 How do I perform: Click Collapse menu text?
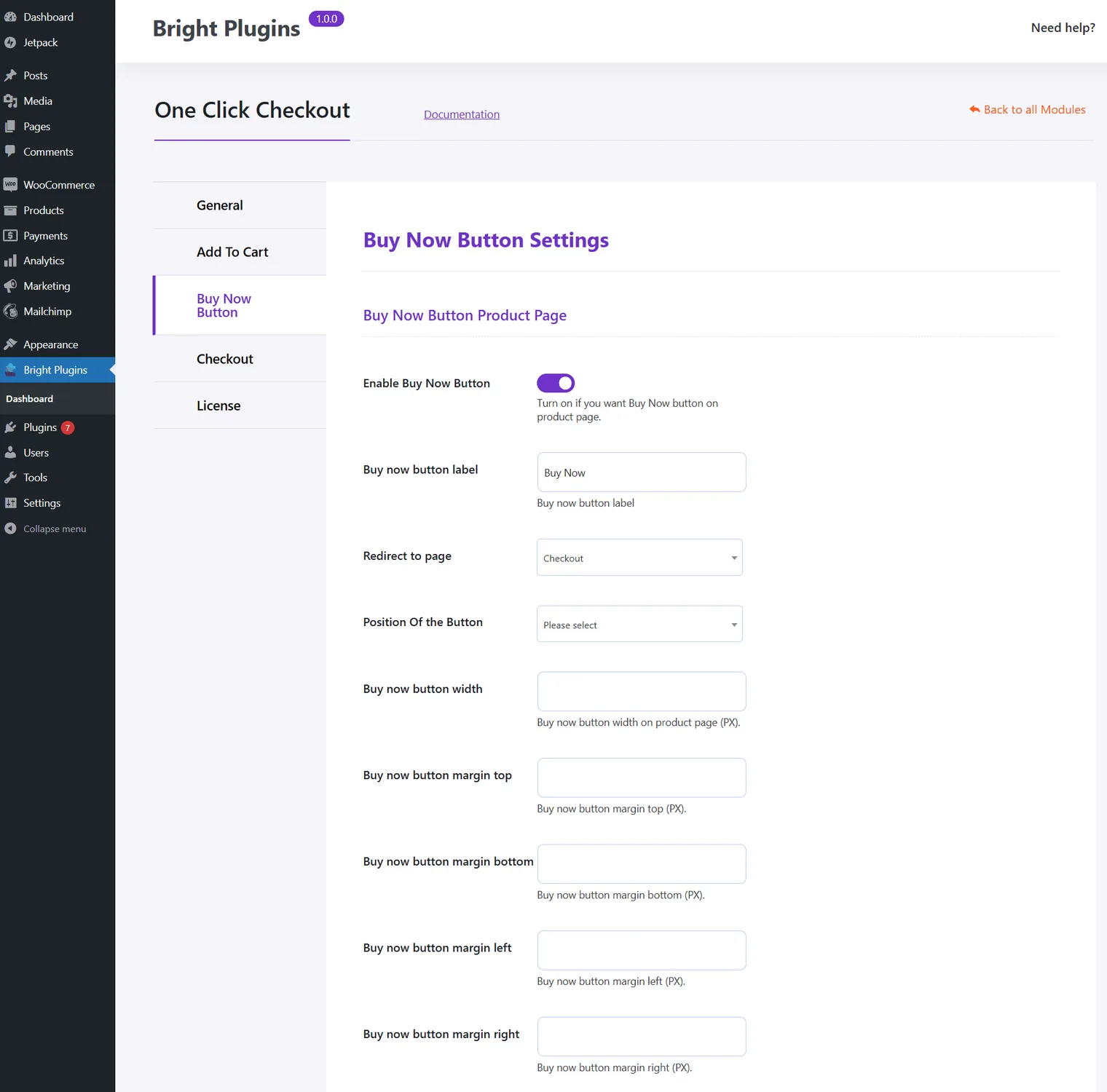tap(55, 529)
